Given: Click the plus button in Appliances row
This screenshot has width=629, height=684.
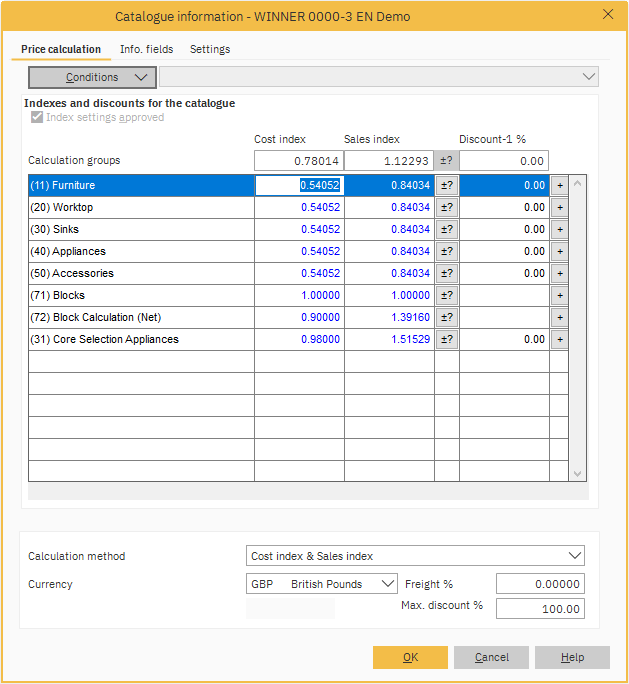Looking at the screenshot, I should 560,251.
